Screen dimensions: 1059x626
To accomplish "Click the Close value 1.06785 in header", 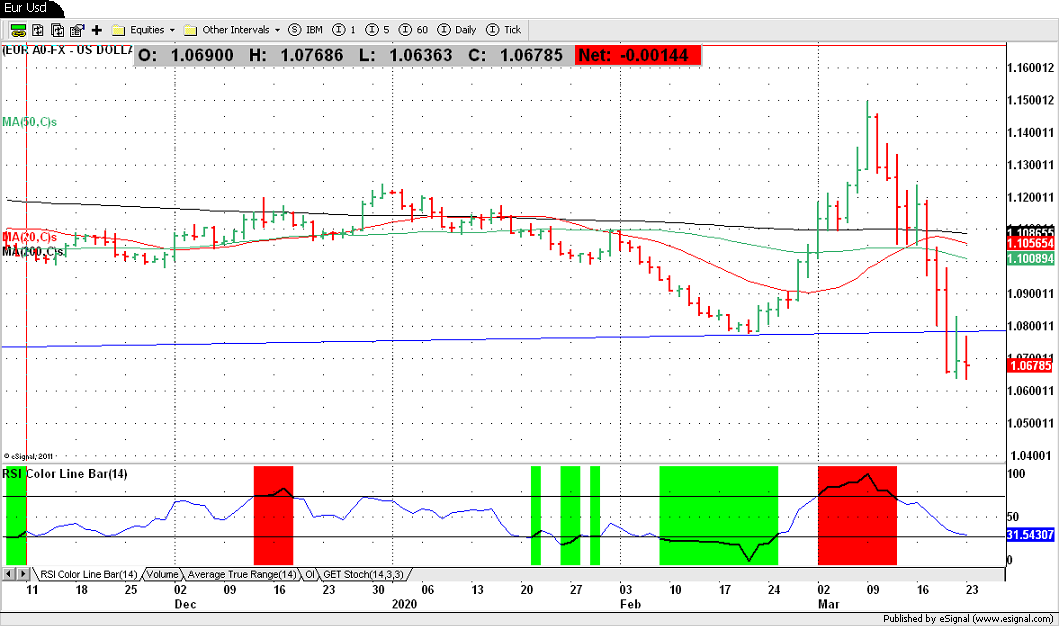I will pos(532,55).
